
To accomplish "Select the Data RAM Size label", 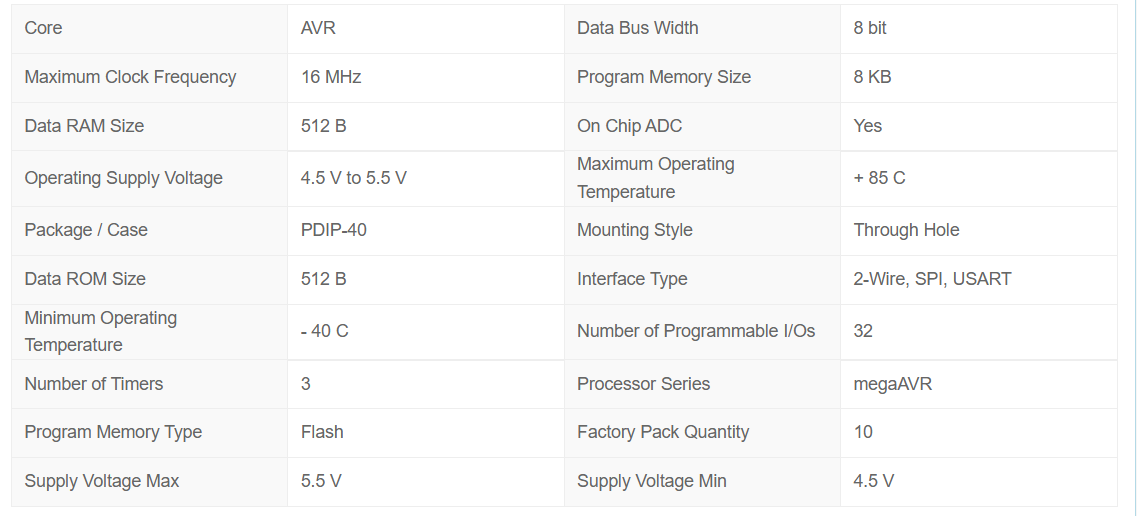I will (x=84, y=126).
